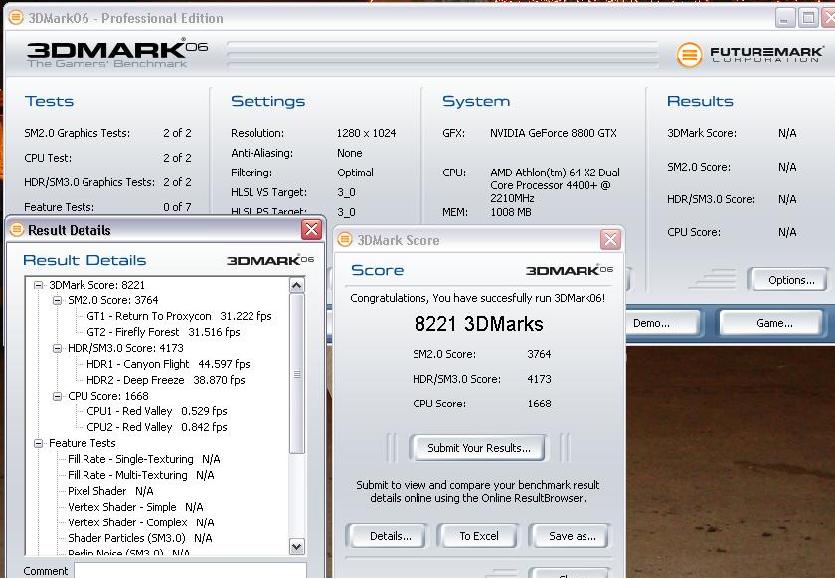Image resolution: width=835 pixels, height=579 pixels.
Task: Select GT2 - Firefly Forest row
Action: point(163,332)
